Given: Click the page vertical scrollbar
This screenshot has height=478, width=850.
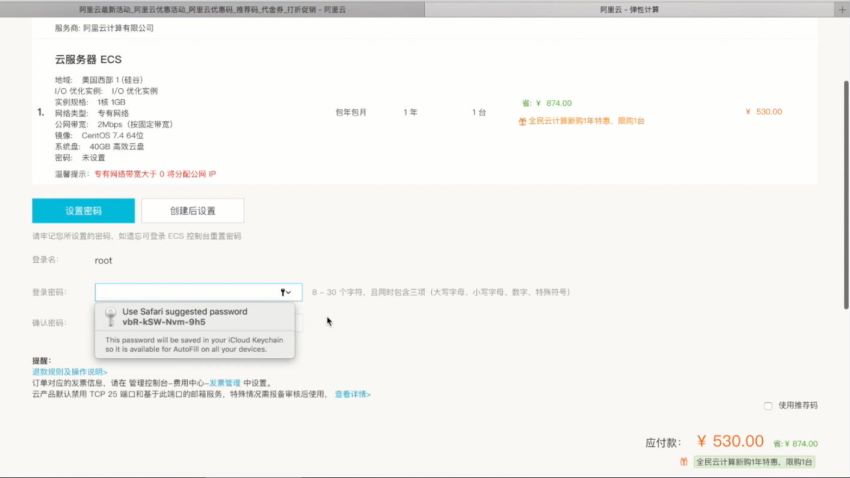Looking at the screenshot, I should [x=846, y=195].
